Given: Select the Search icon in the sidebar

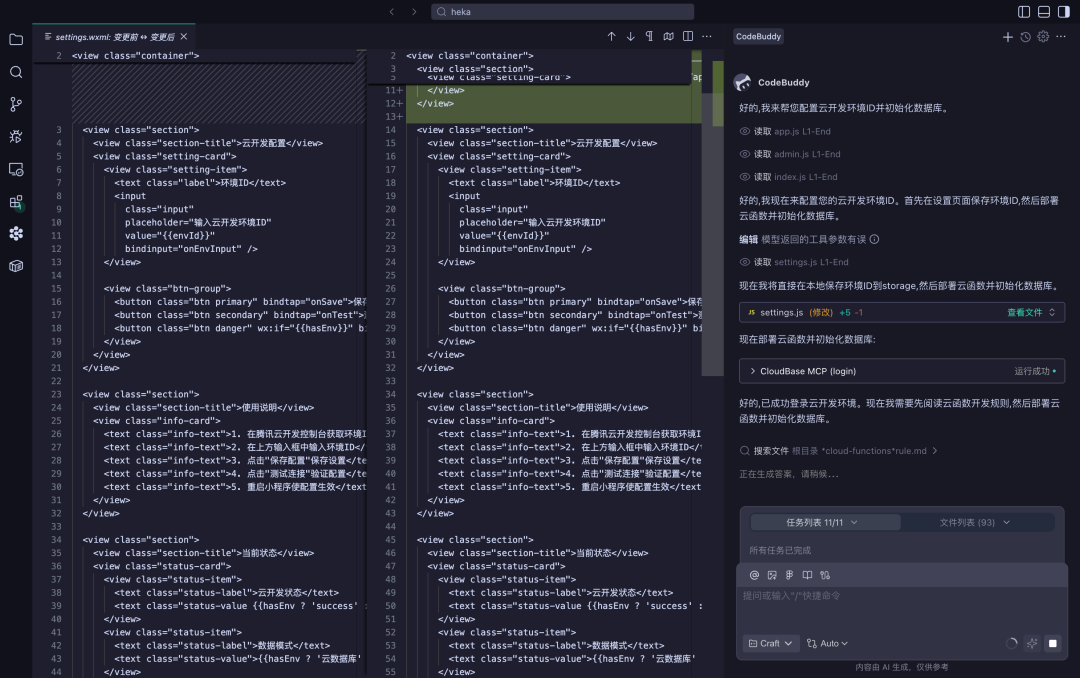Looking at the screenshot, I should 15,71.
